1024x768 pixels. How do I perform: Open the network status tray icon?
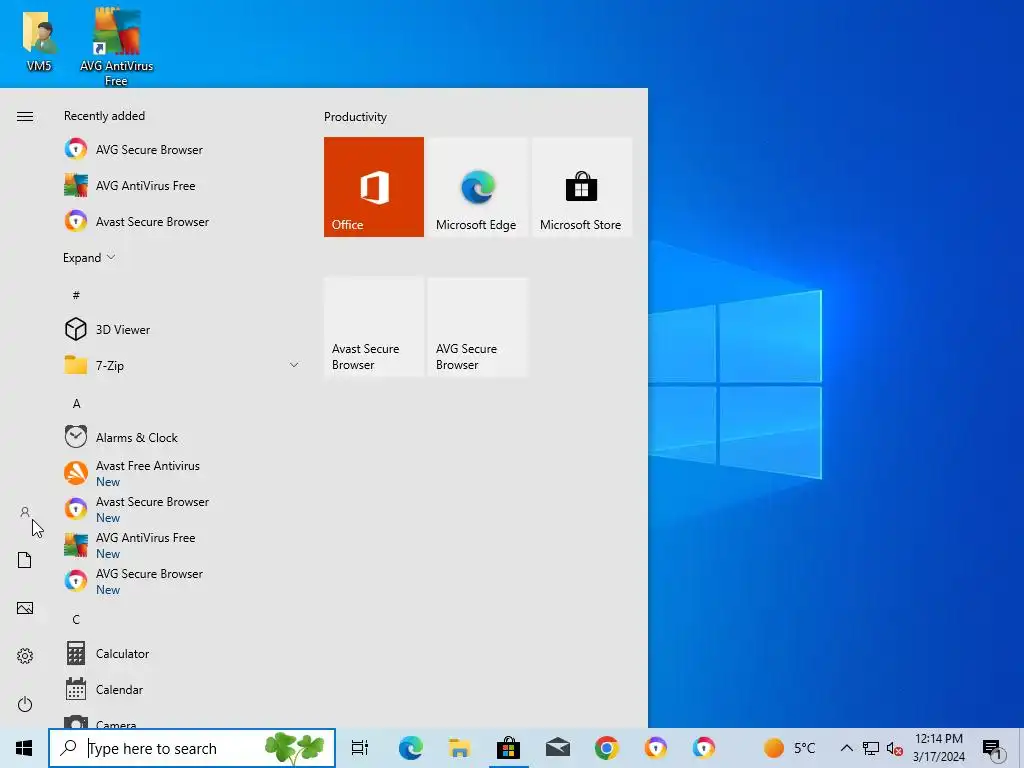(871, 748)
